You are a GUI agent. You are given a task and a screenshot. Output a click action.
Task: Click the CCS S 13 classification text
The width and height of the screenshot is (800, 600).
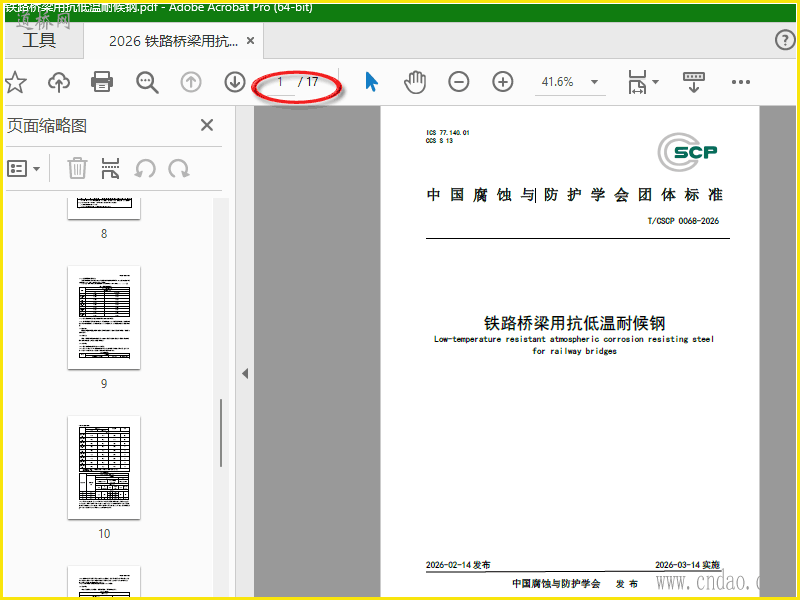coord(439,141)
